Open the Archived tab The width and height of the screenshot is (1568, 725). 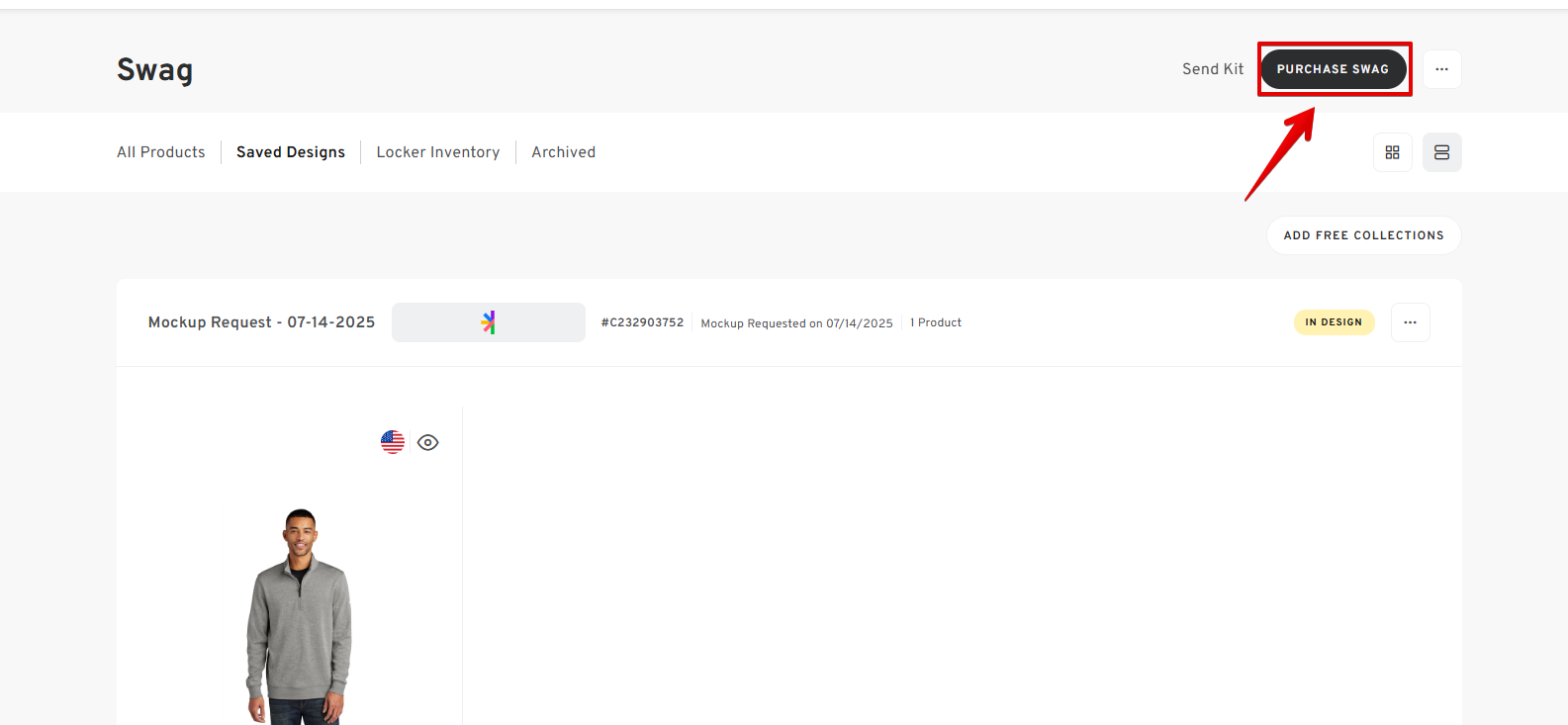pyautogui.click(x=563, y=152)
